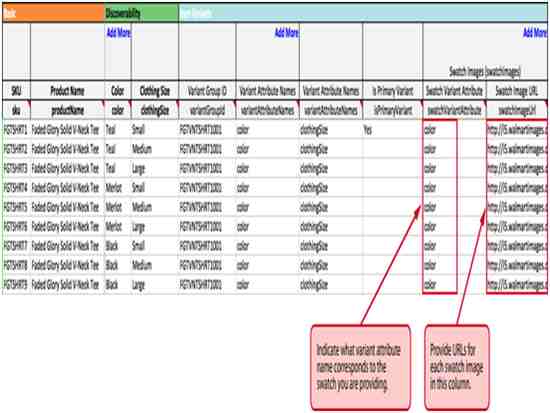Select SKU cell FGTSHIRT6
The width and height of the screenshot is (550, 413).
pyautogui.click(x=16, y=227)
